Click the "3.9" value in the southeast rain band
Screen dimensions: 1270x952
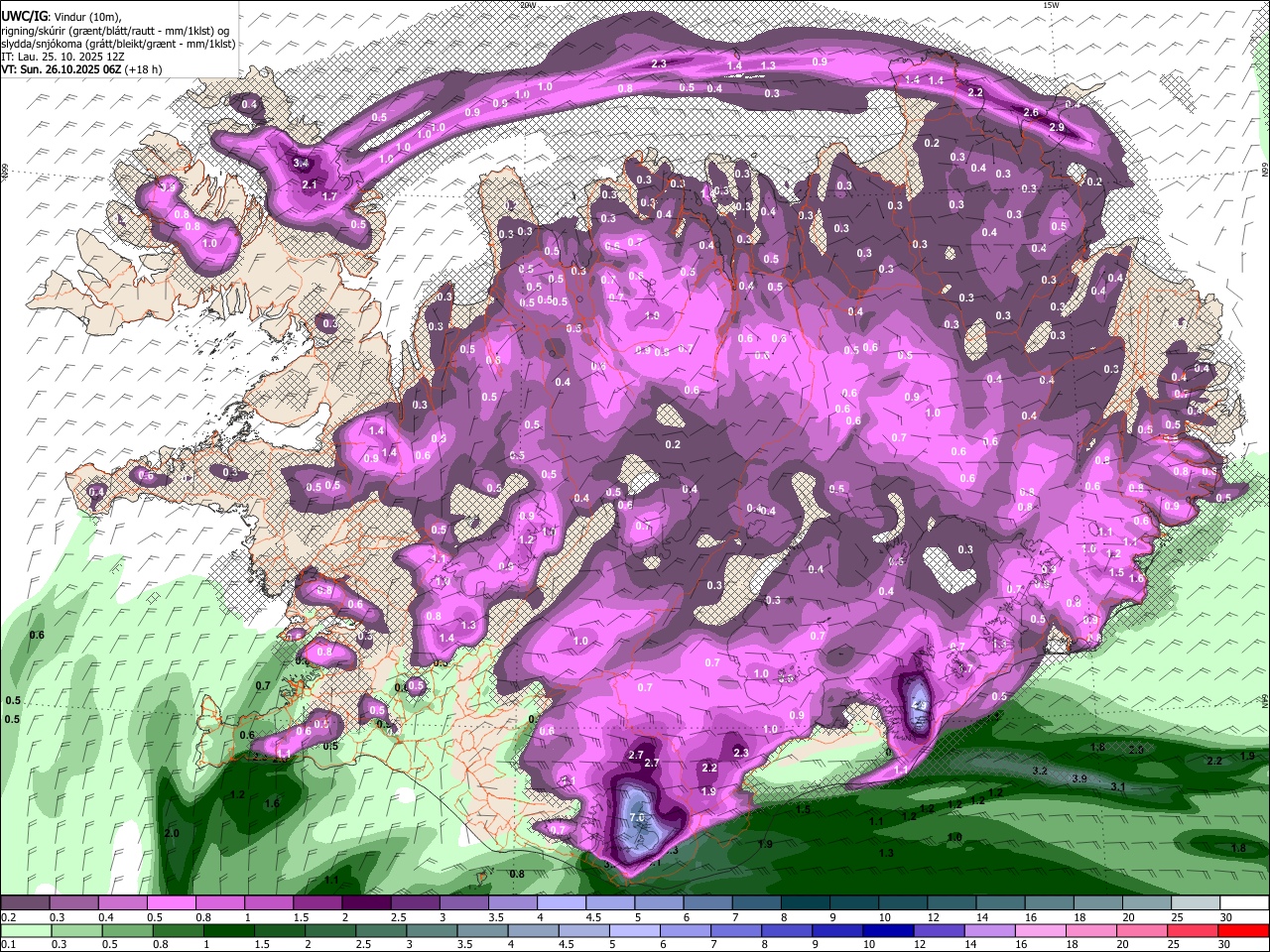click(1079, 778)
